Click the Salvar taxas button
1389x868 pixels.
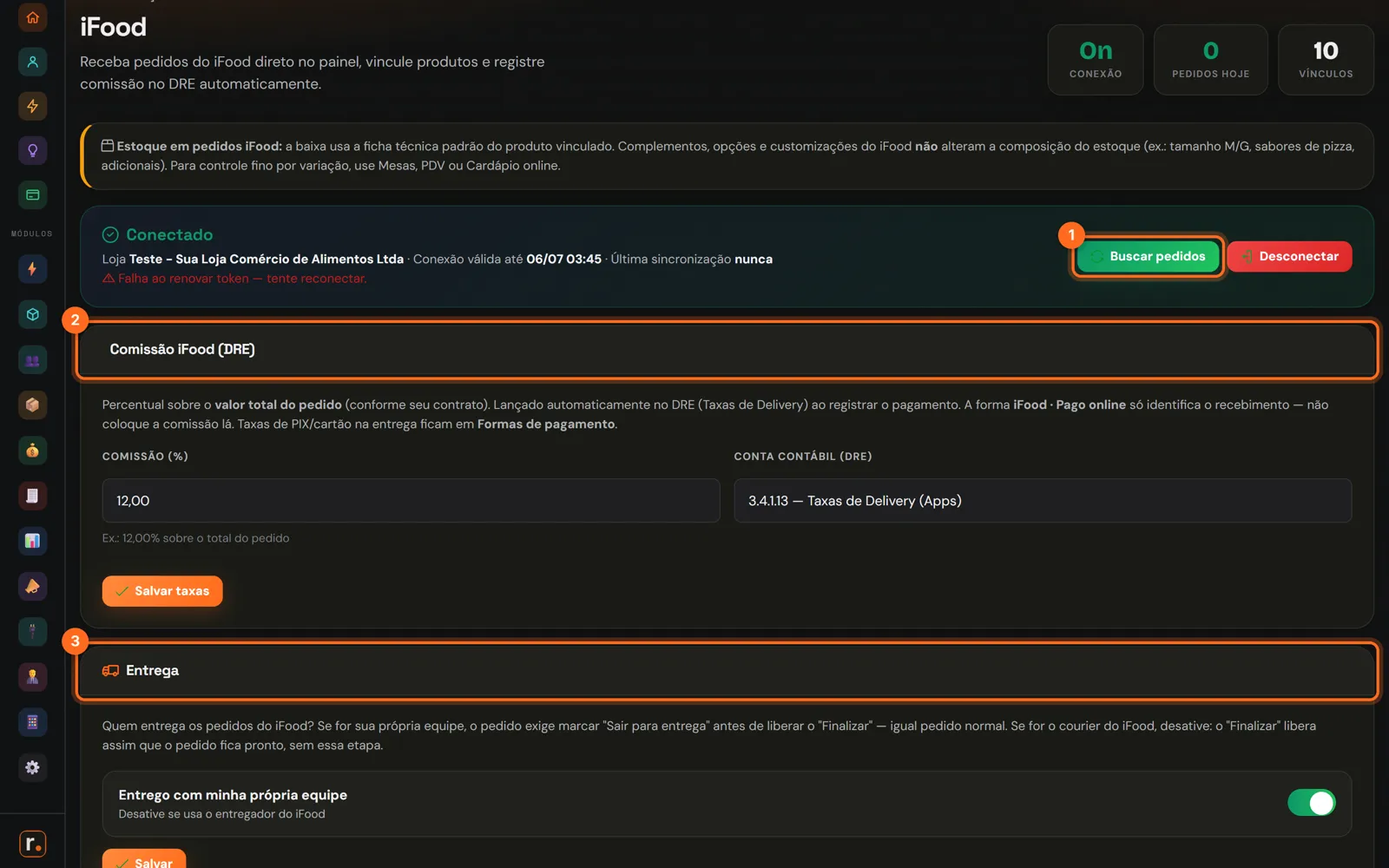pos(162,591)
